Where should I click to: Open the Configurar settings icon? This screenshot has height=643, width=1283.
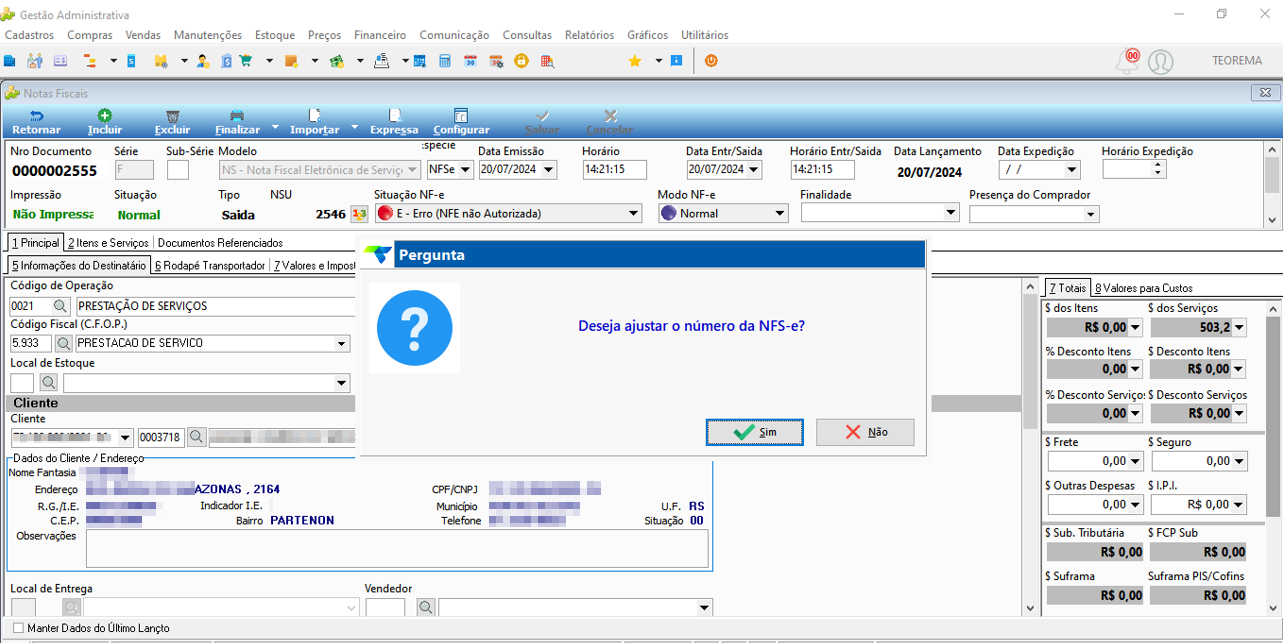click(461, 116)
